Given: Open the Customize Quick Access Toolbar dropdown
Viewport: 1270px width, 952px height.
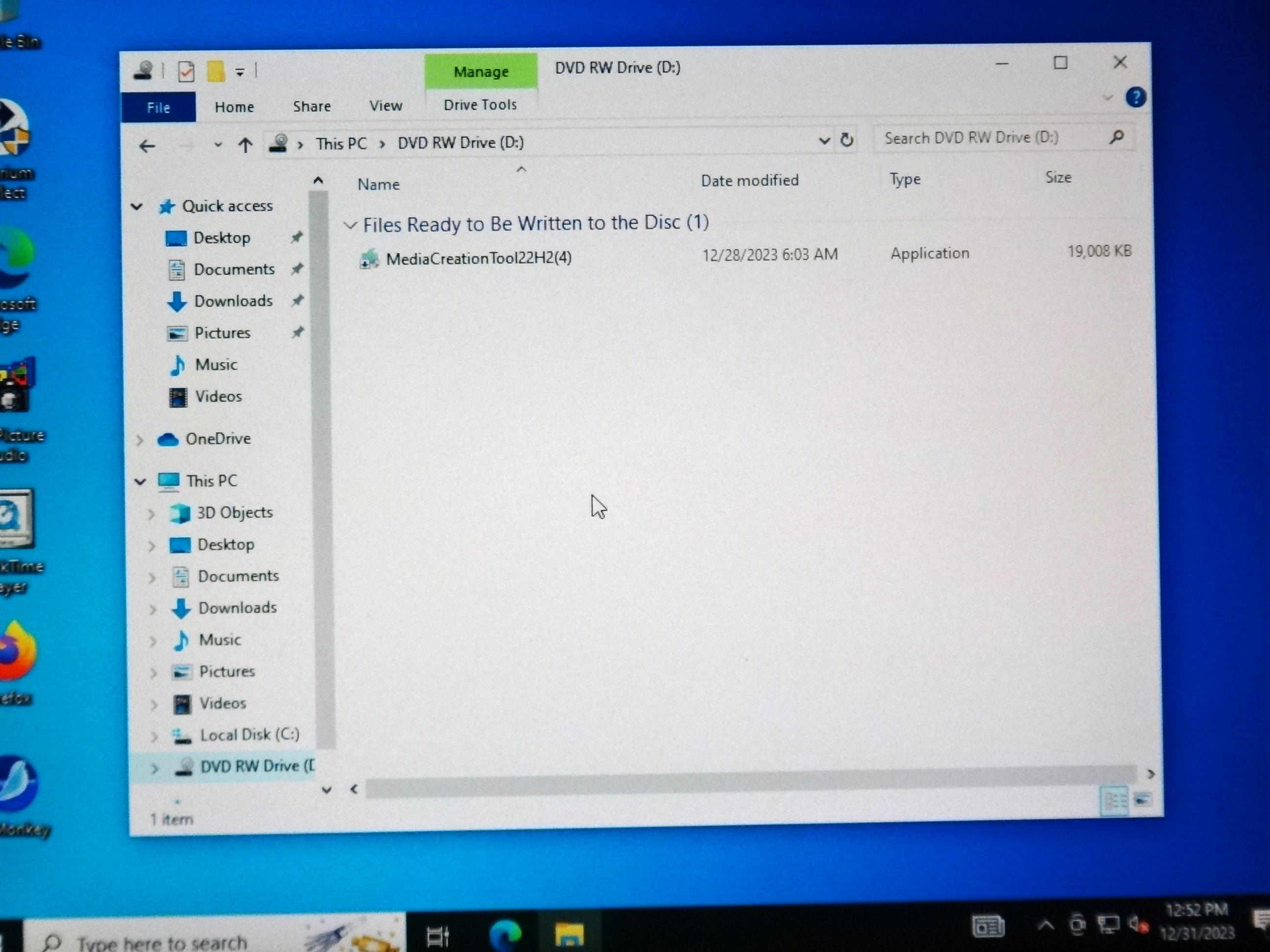Looking at the screenshot, I should [x=240, y=72].
